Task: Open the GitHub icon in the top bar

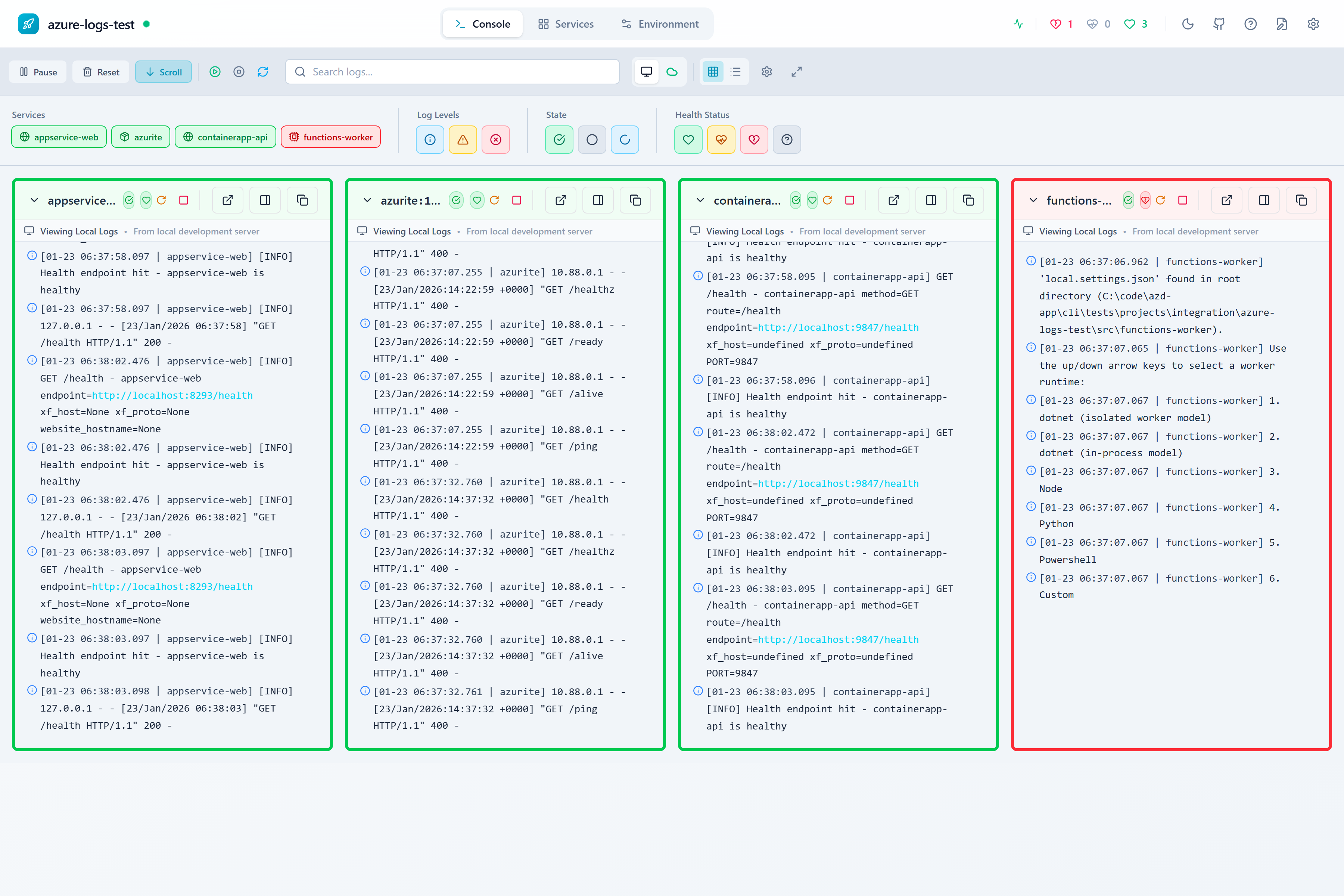Action: click(1219, 24)
